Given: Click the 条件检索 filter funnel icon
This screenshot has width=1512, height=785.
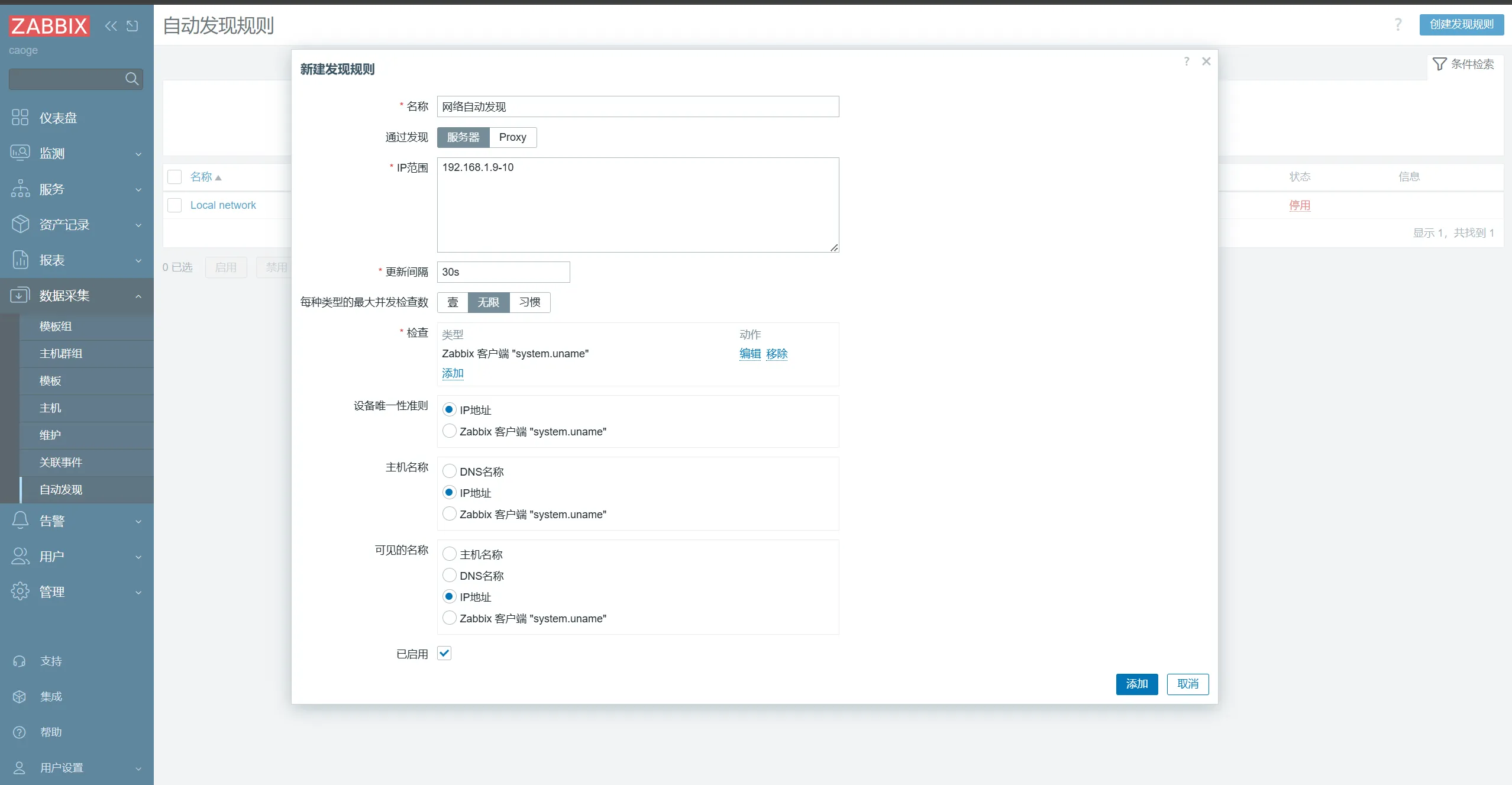Looking at the screenshot, I should tap(1440, 64).
